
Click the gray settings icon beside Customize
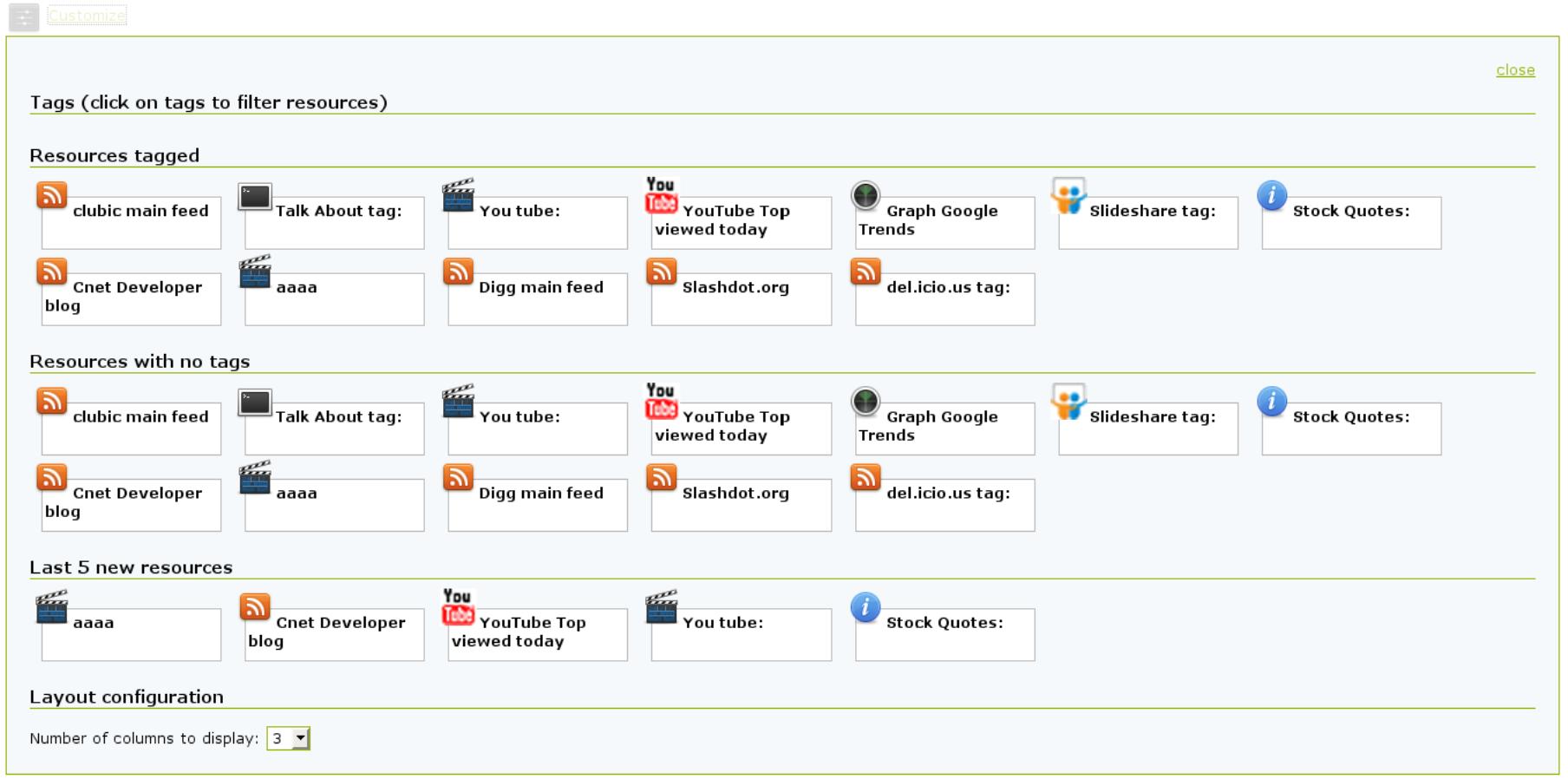[23, 16]
